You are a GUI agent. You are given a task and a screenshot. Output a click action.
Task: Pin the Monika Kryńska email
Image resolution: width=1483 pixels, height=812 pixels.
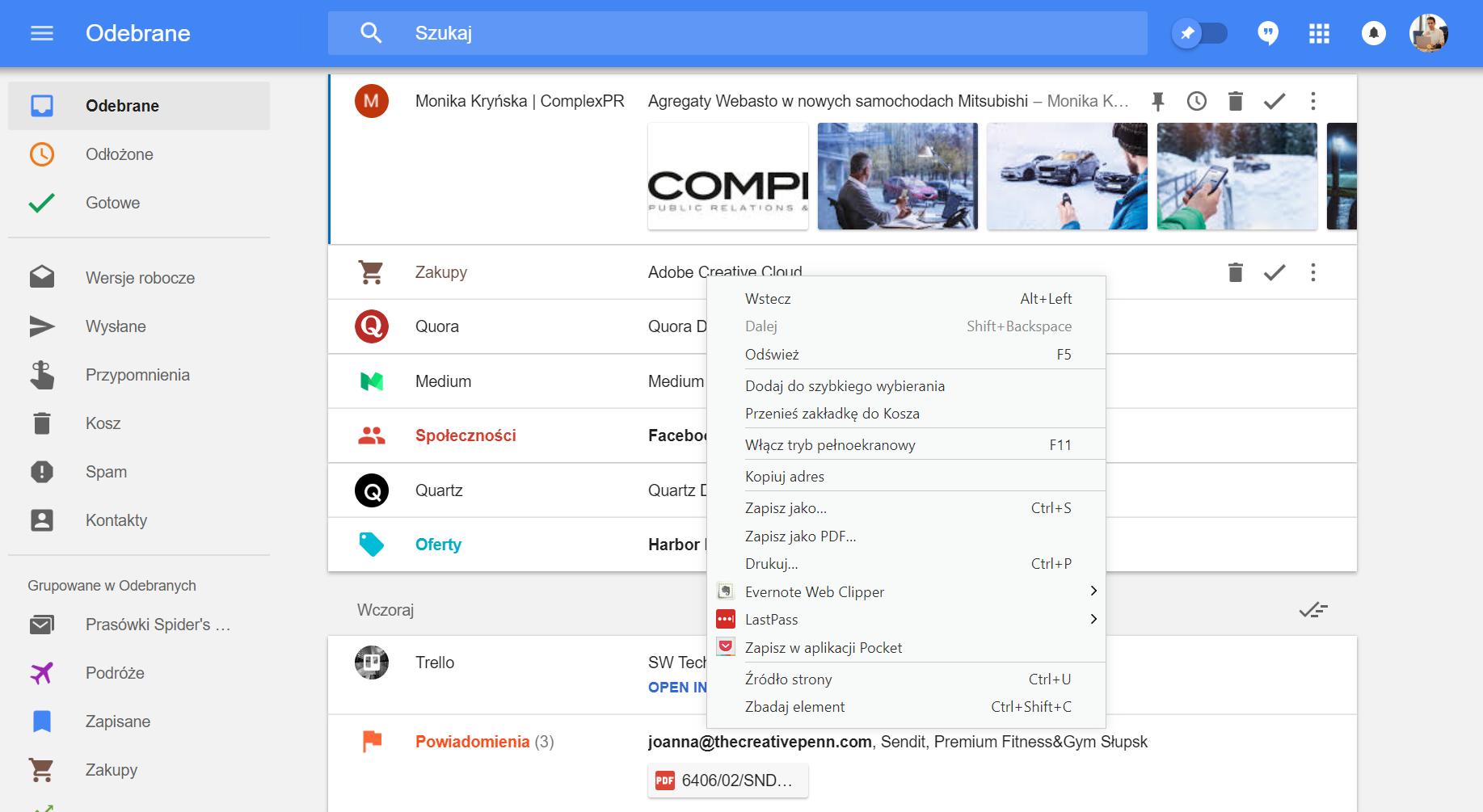(1157, 101)
